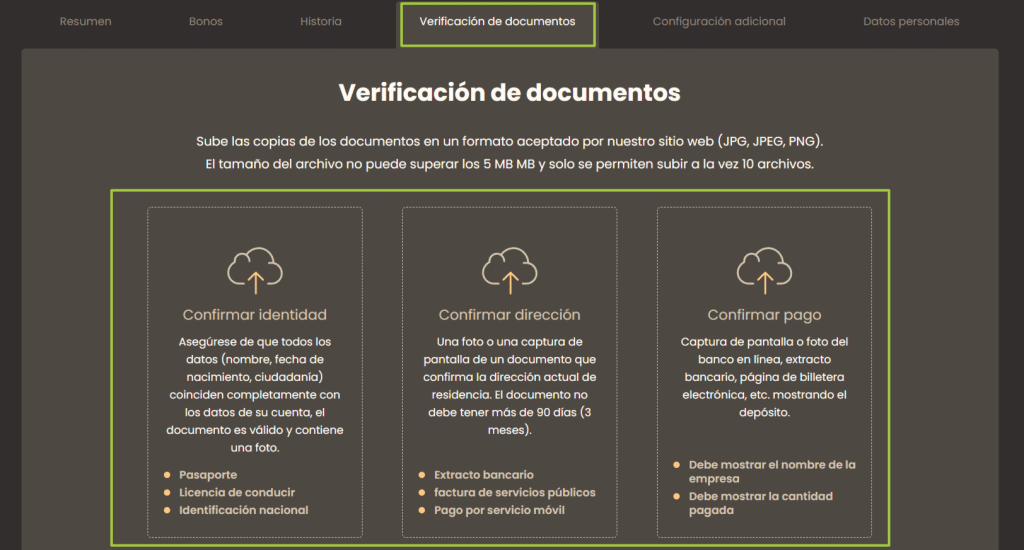Go to the Historia tab
Image resolution: width=1024 pixels, height=550 pixels.
tap(320, 21)
